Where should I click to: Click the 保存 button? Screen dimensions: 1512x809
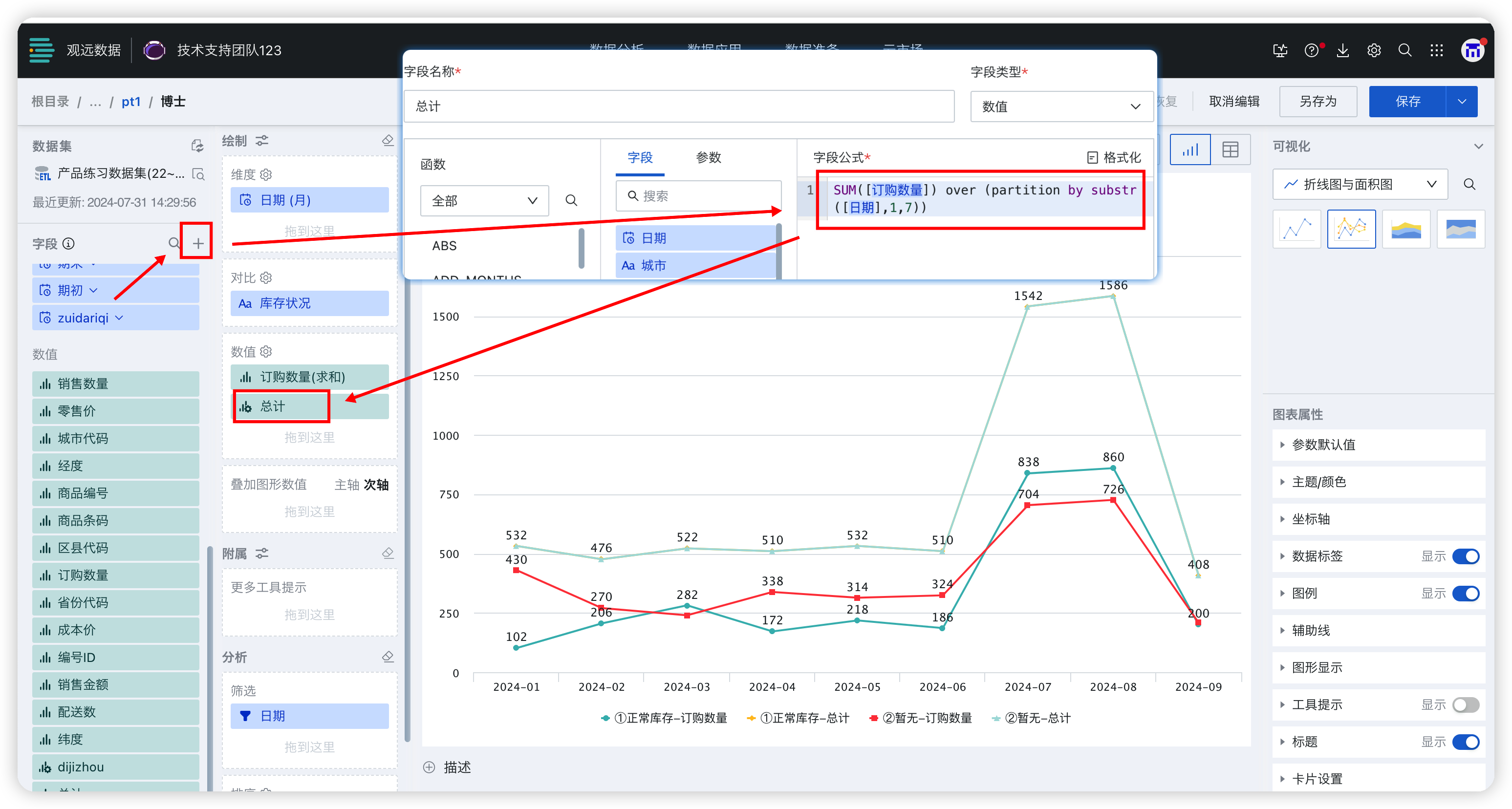point(1407,102)
